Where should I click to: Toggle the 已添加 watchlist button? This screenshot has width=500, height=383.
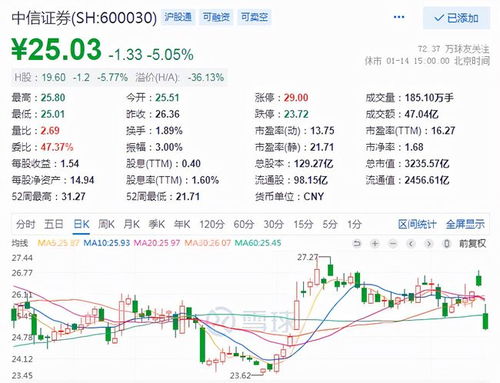[457, 18]
